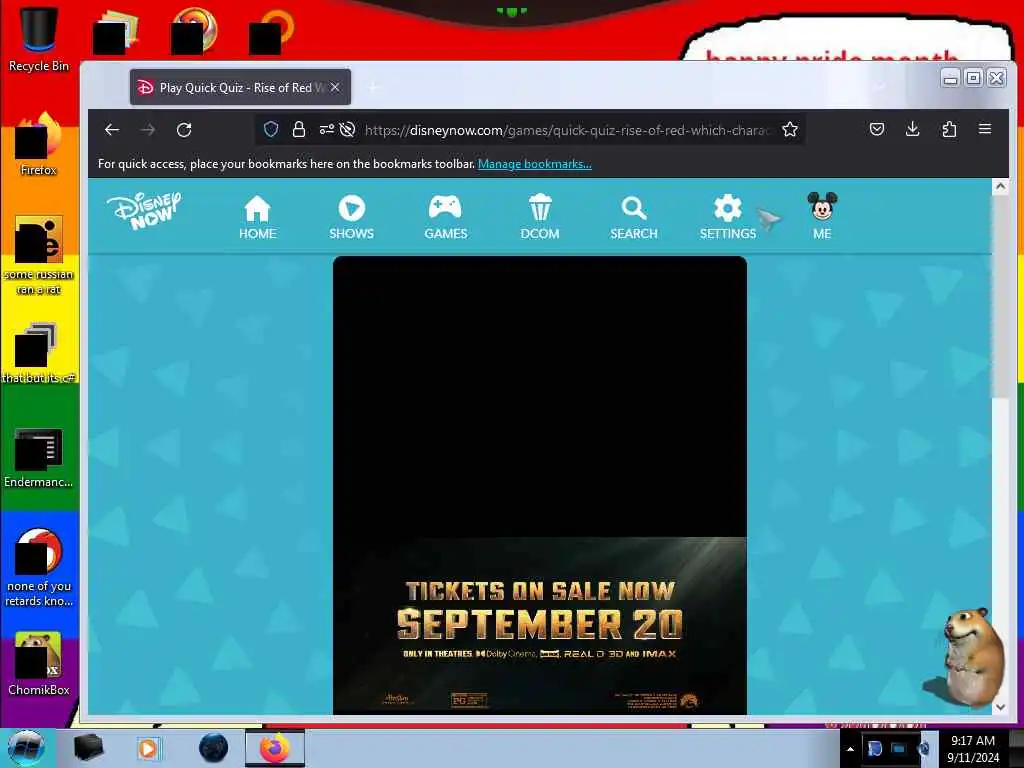Open the Windows Start orb

[x=26, y=748]
